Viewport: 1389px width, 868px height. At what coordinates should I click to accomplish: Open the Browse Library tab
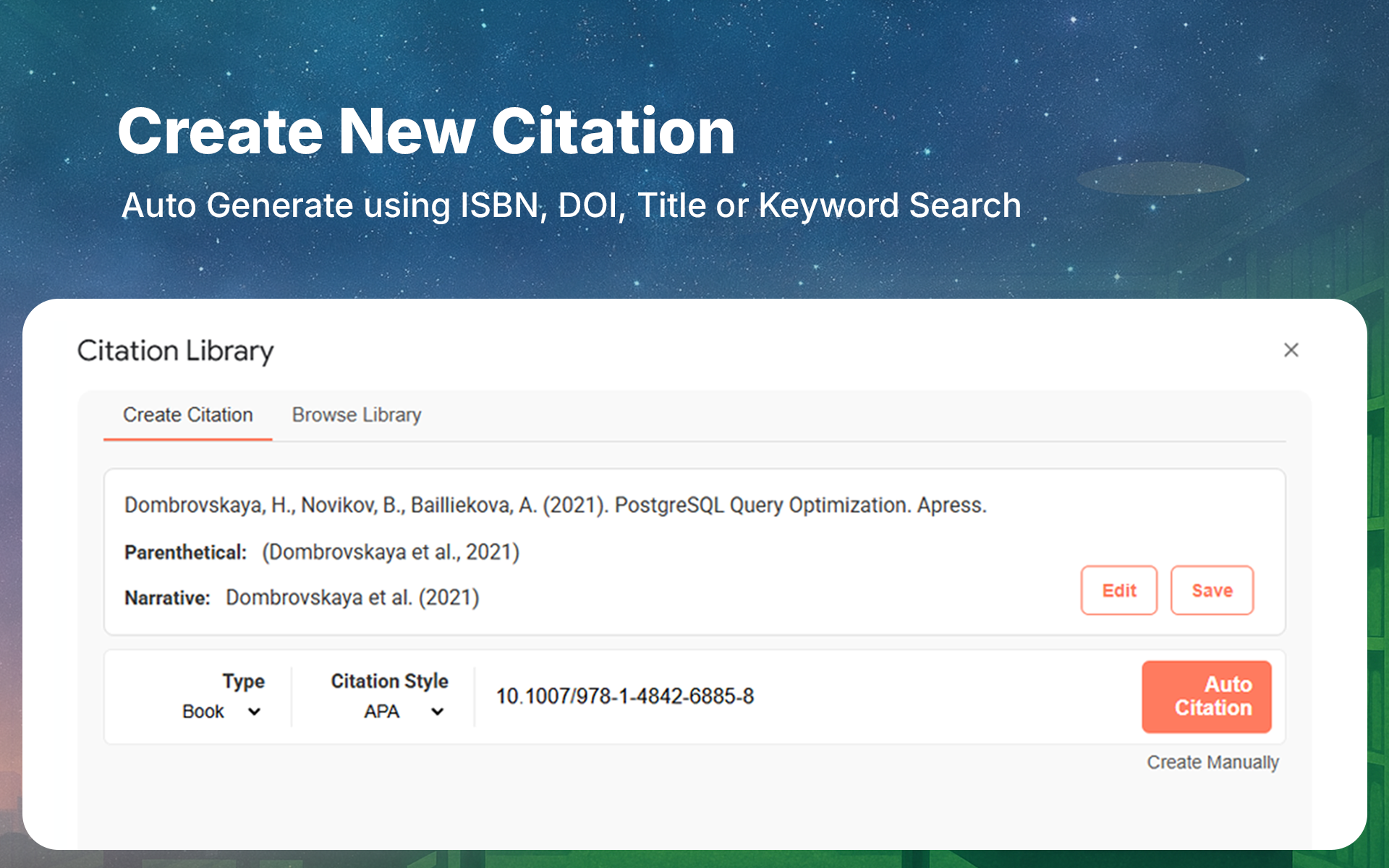[356, 415]
